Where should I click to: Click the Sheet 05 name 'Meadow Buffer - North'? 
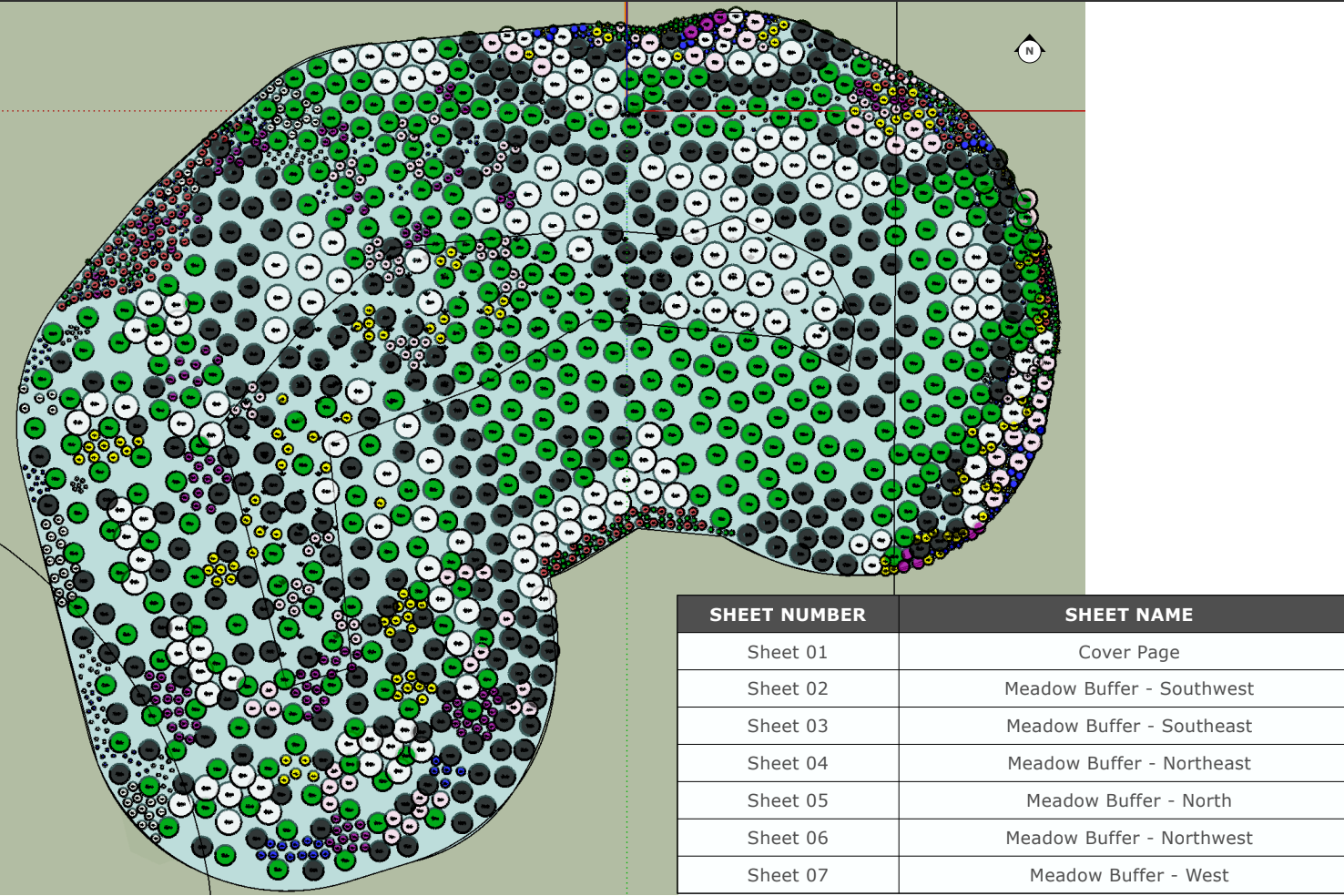coord(1129,800)
